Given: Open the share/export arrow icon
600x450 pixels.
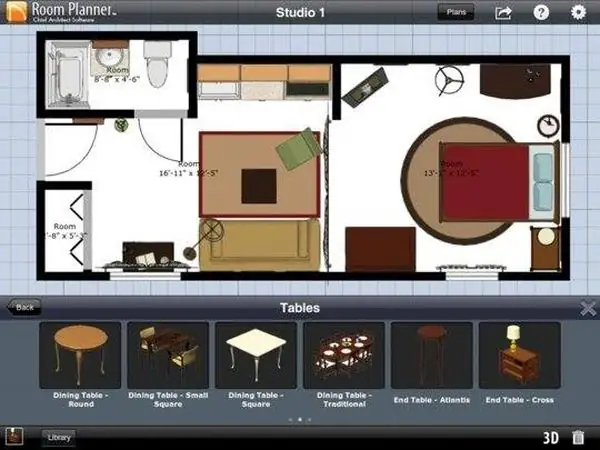Looking at the screenshot, I should point(503,13).
